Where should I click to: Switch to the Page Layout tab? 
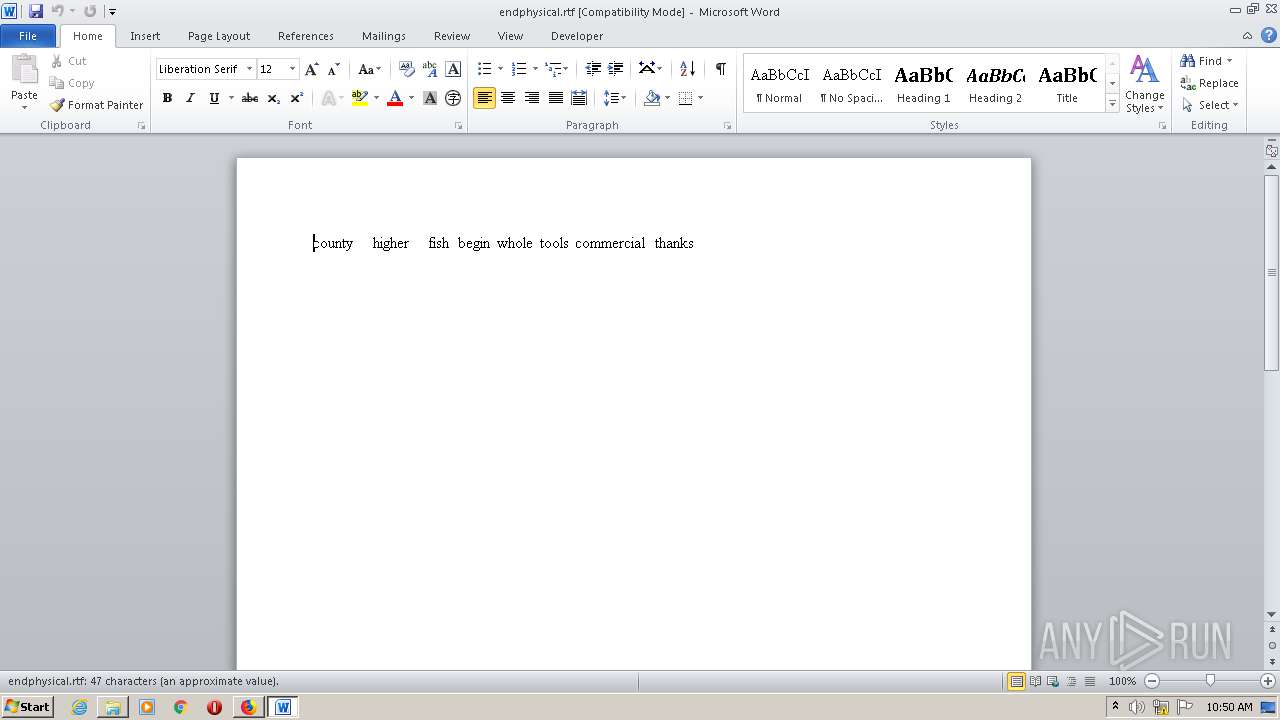(219, 36)
